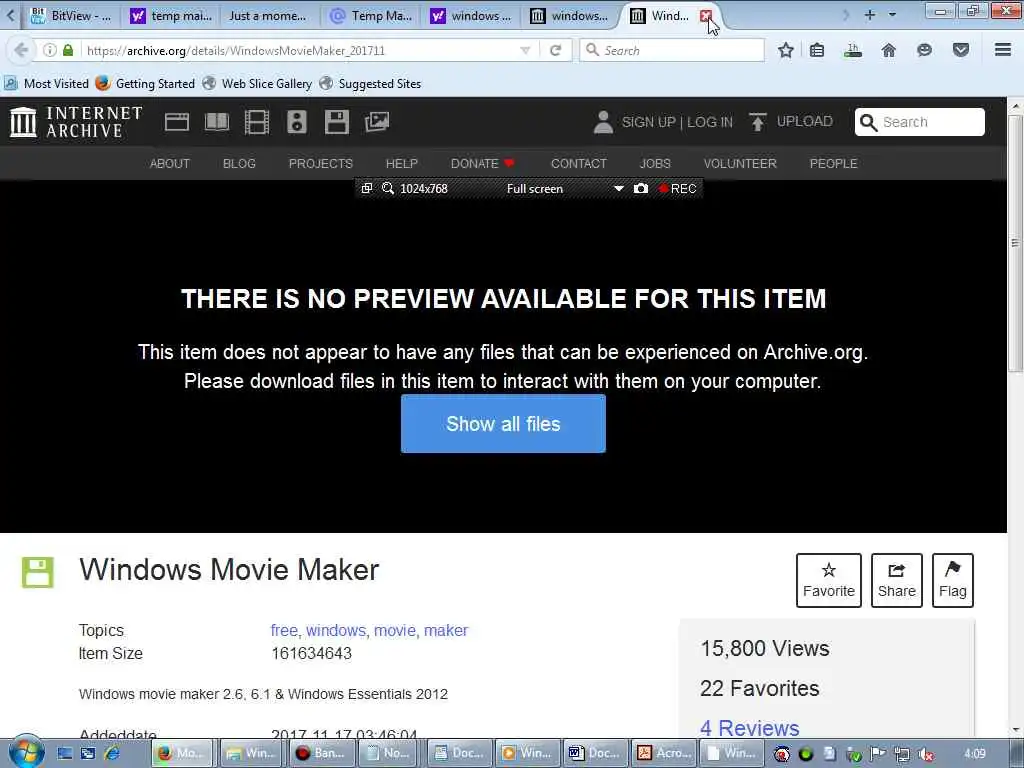
Task: Click the SIGN UP link
Action: [x=648, y=122]
